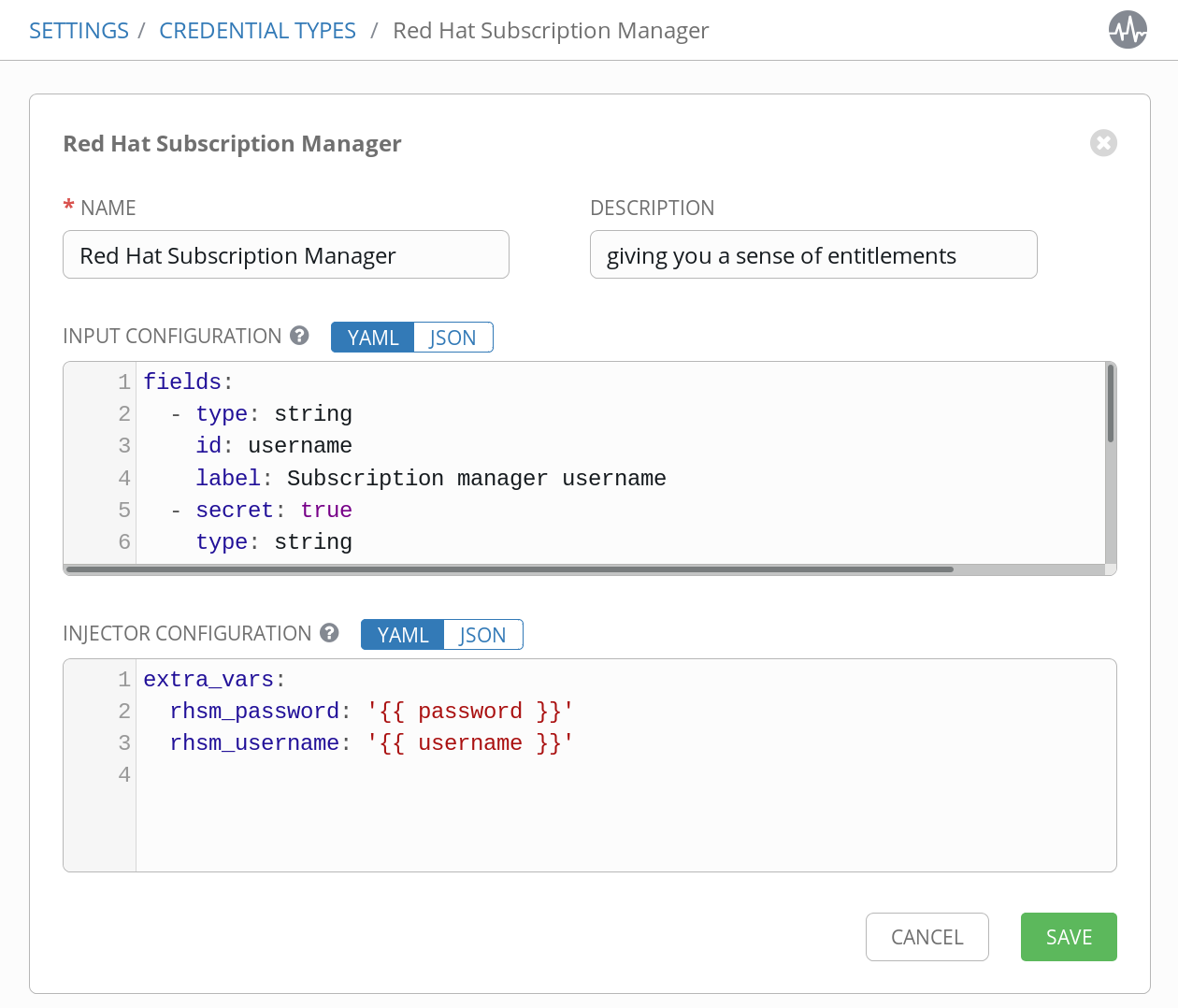Click into the Description field
Screen dimensions: 1178x1008
pyautogui.click(x=812, y=255)
